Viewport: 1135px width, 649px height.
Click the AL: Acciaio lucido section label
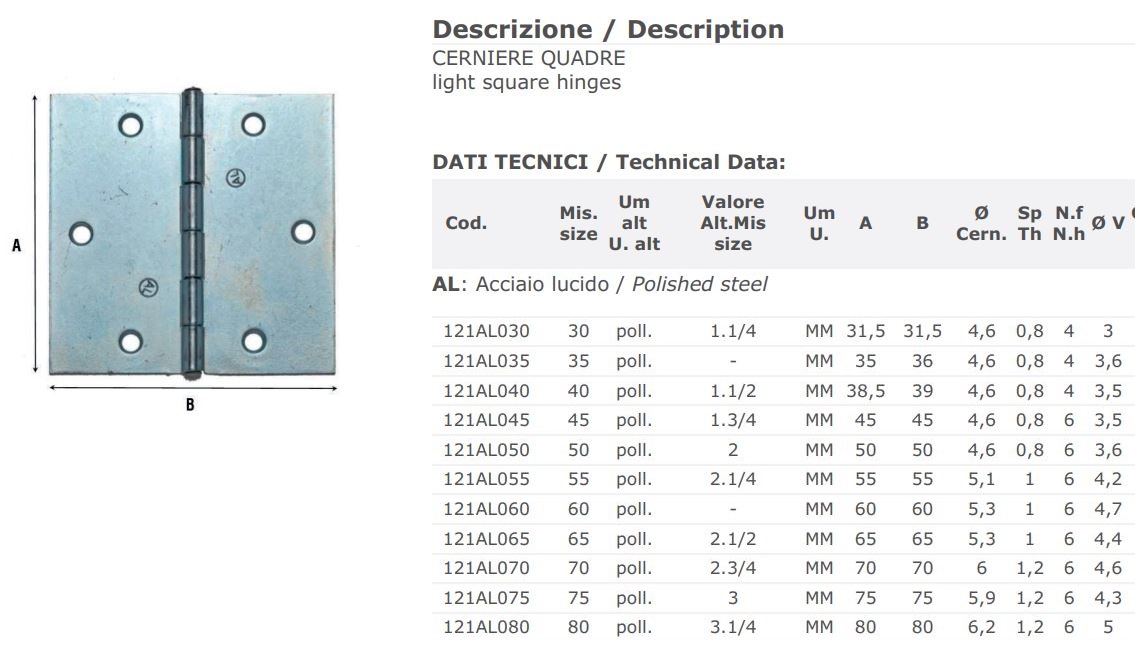coord(600,284)
